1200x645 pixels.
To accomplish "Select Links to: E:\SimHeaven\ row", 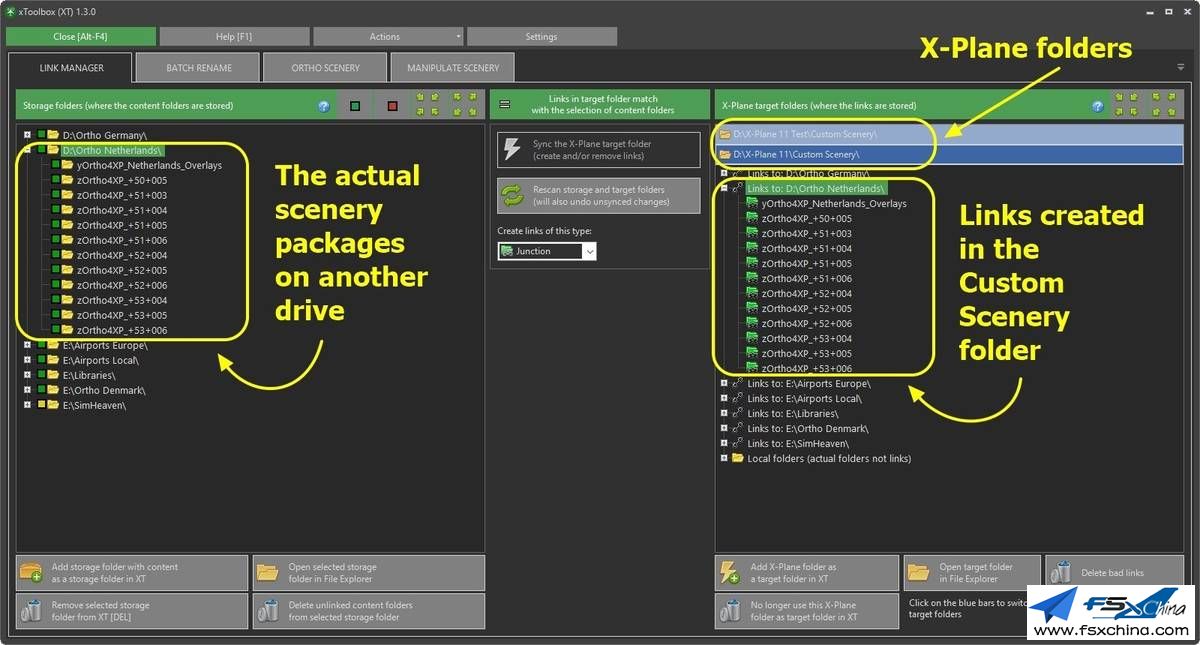I will tap(798, 443).
